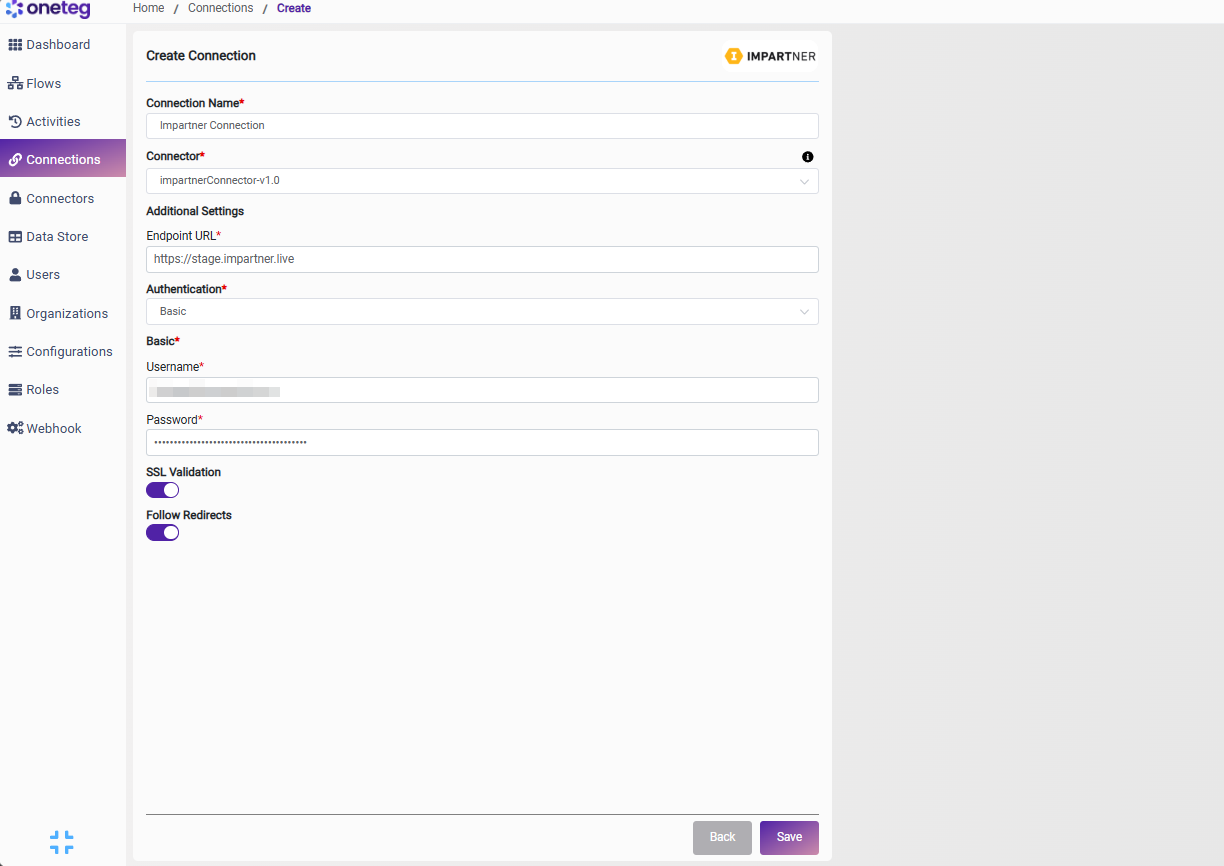The width and height of the screenshot is (1224, 866).
Task: Click the Impartner logo
Action: coord(770,56)
